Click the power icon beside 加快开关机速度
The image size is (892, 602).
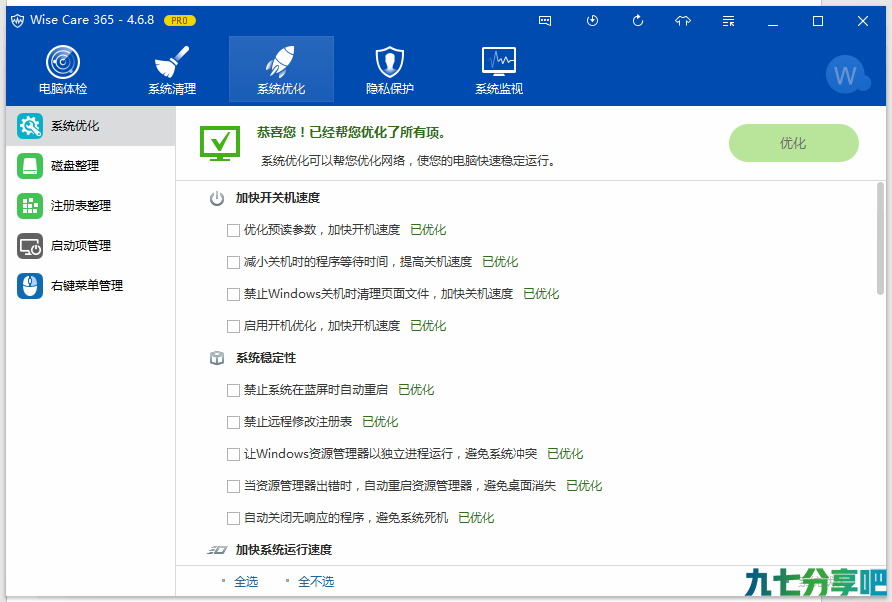pos(217,199)
